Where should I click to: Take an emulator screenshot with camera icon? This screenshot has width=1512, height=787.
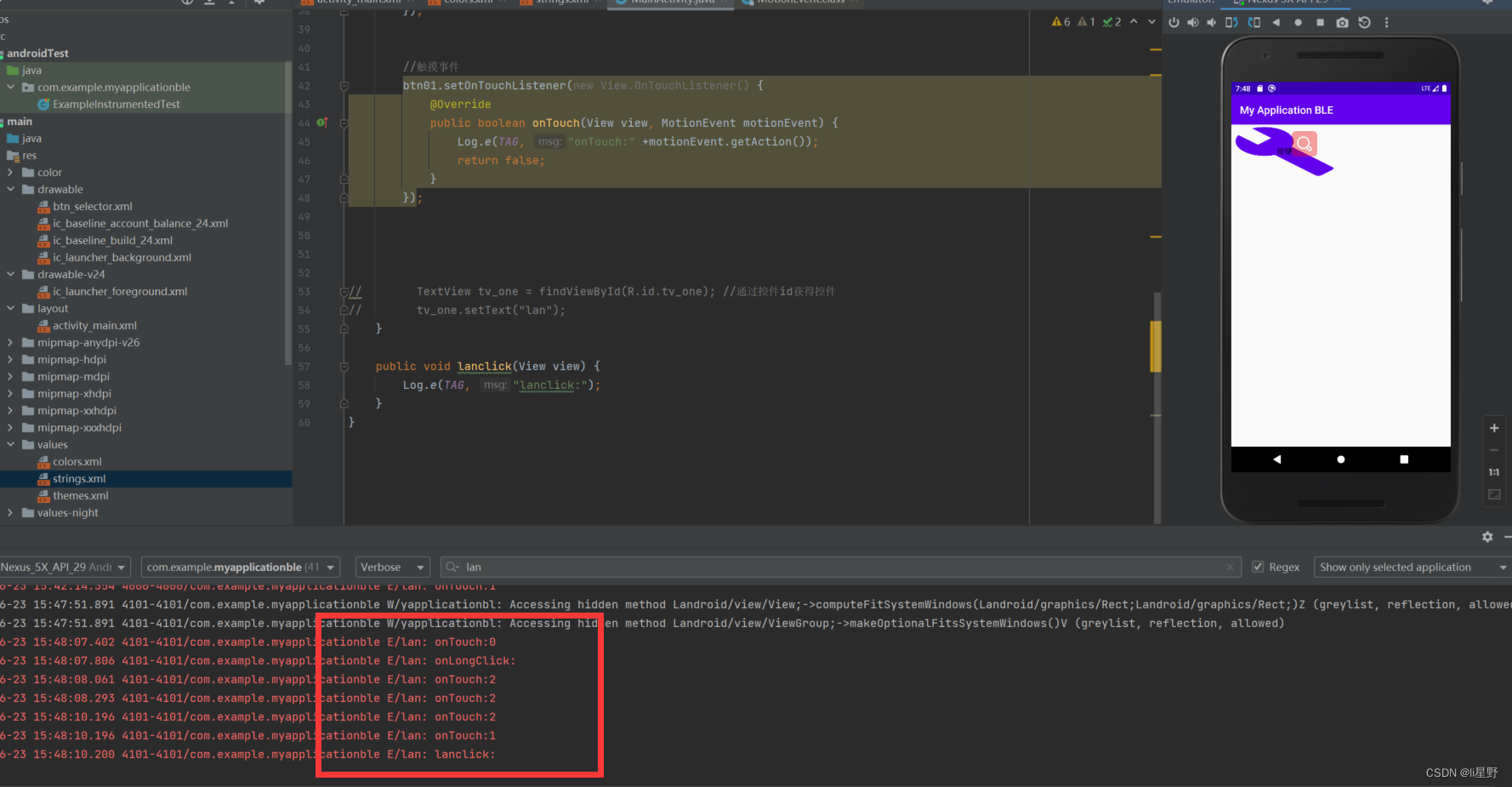click(x=1342, y=22)
